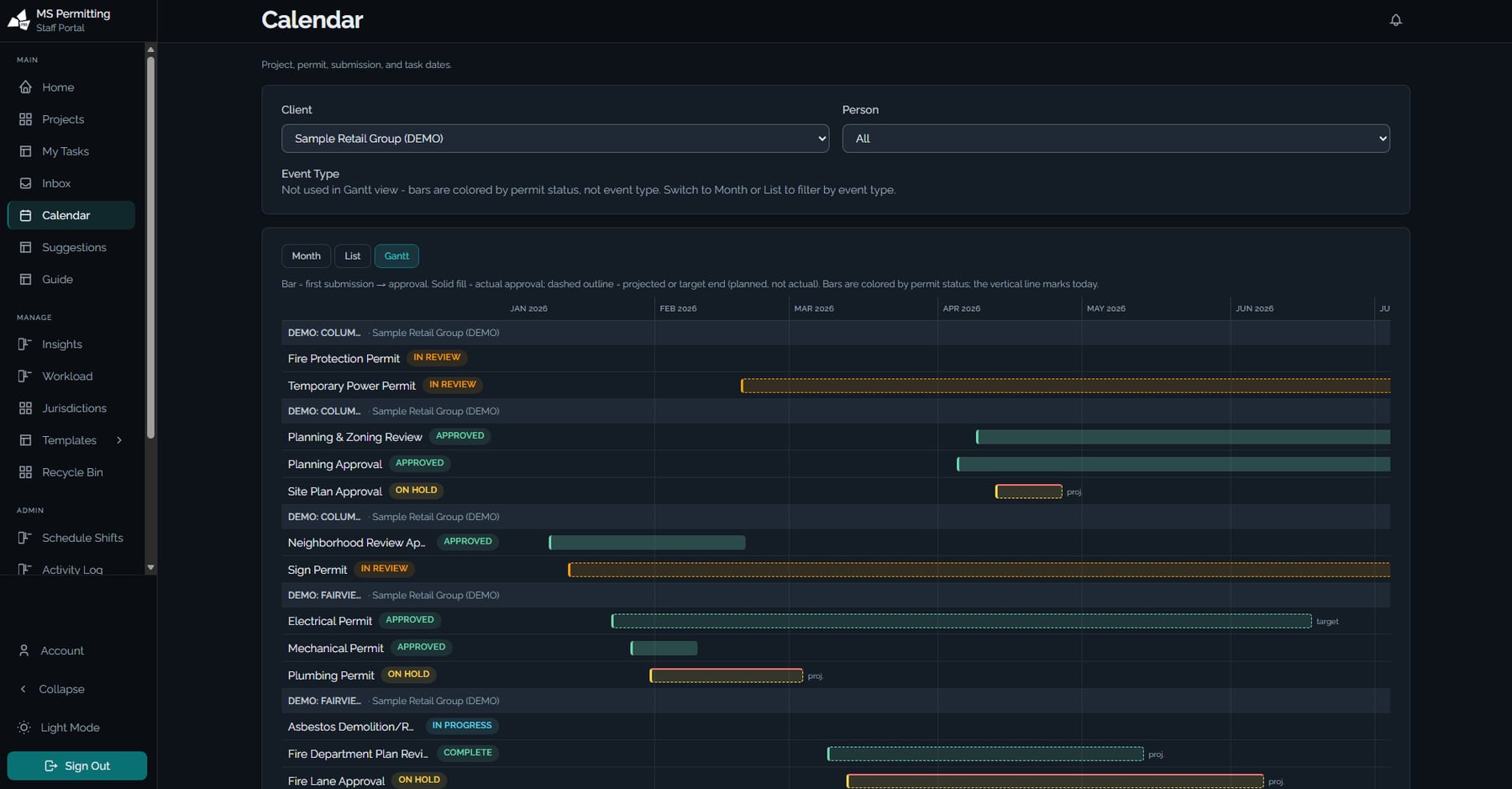This screenshot has width=1512, height=789.
Task: Expand the Templates submenu arrow
Action: tap(119, 440)
